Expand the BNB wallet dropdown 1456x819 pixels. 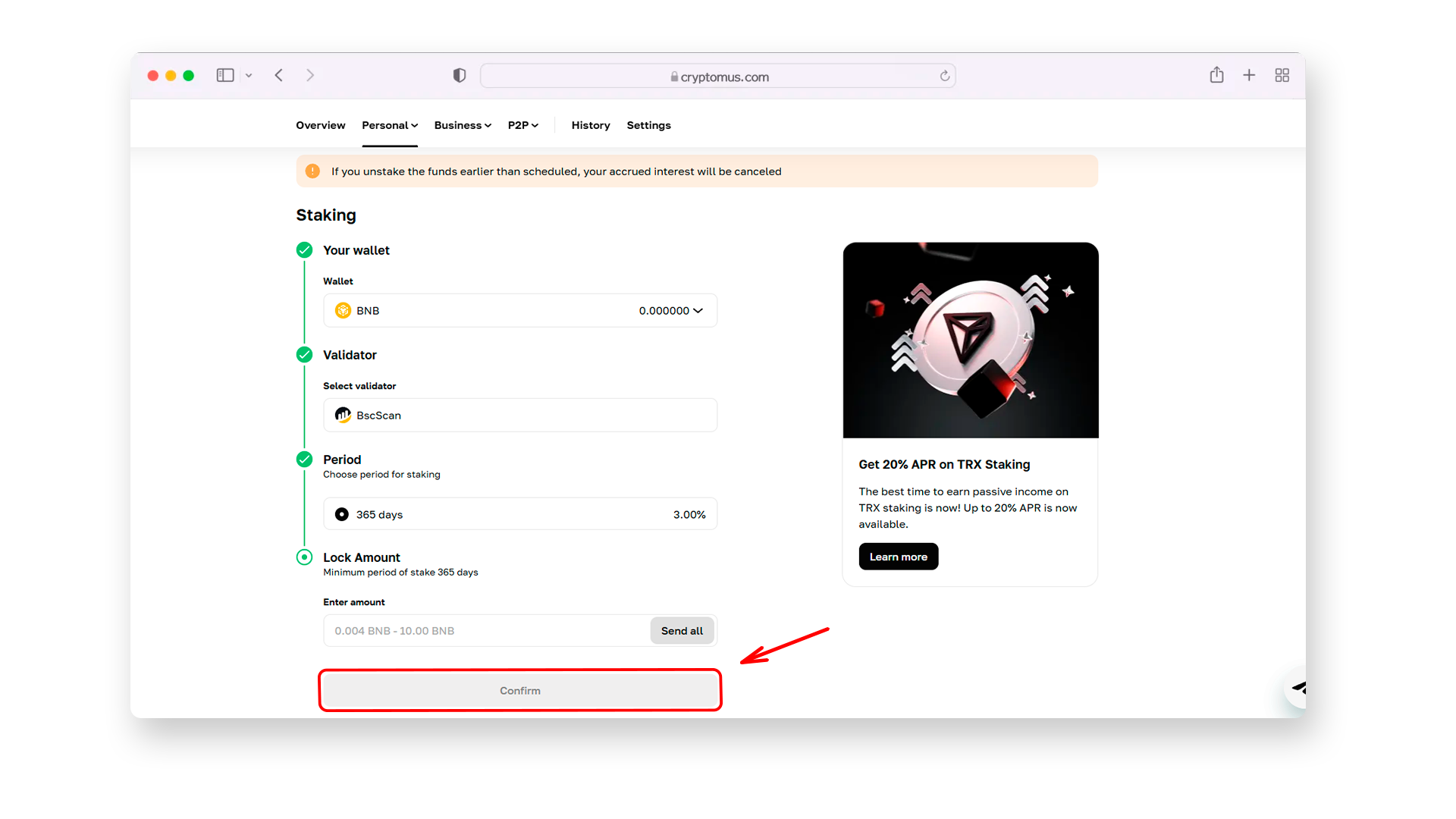tap(701, 310)
